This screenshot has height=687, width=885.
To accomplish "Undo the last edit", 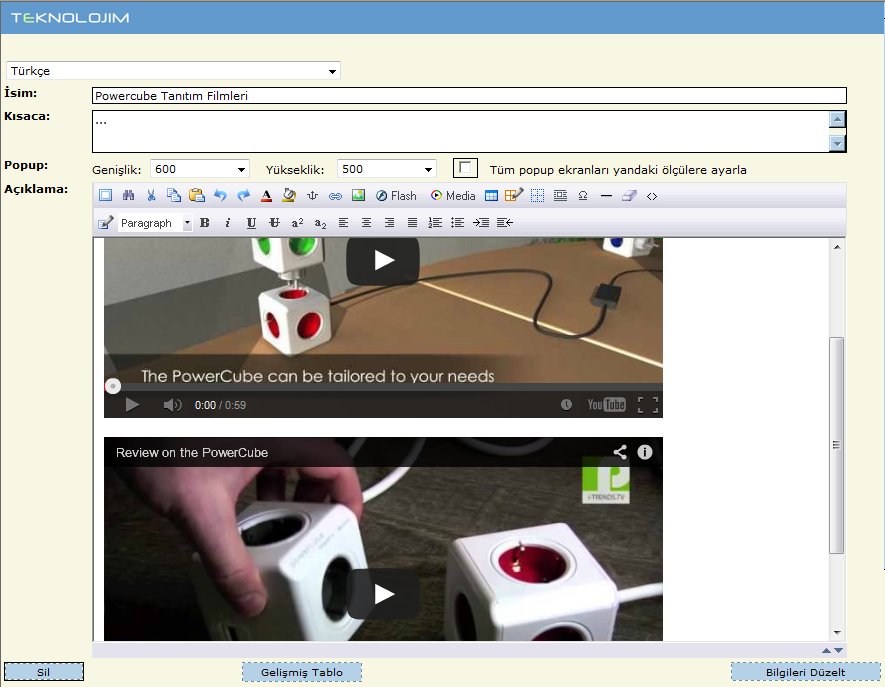I will point(220,196).
